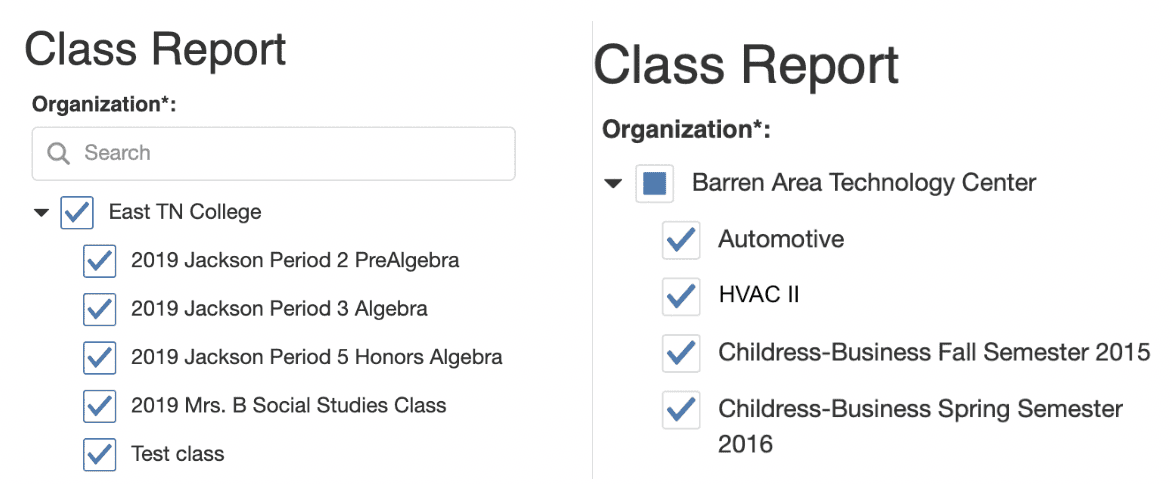Select the HVAC II label
1172x484 pixels.
pyautogui.click(x=758, y=296)
